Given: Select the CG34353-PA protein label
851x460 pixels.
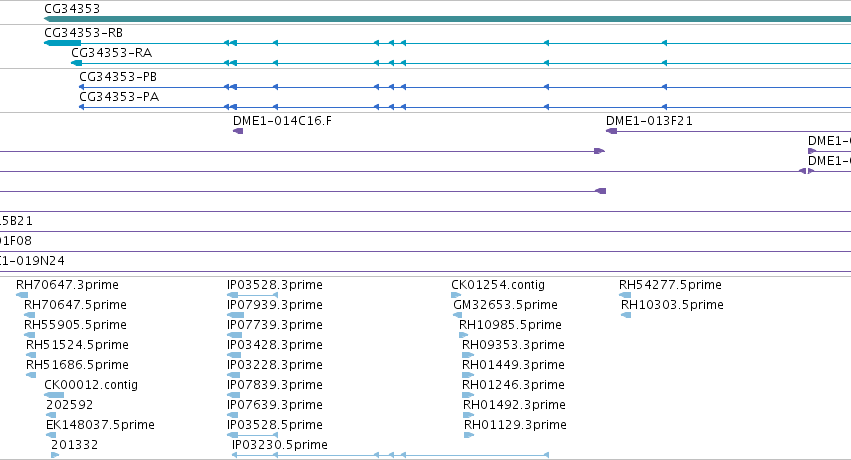Looking at the screenshot, I should coord(119,97).
